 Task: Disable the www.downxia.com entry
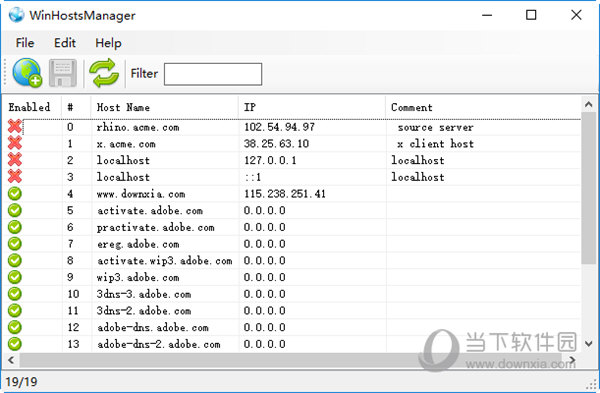pyautogui.click(x=15, y=194)
